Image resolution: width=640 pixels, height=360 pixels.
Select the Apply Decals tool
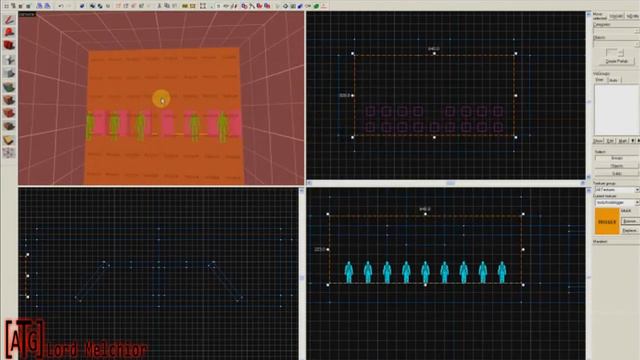(x=9, y=113)
